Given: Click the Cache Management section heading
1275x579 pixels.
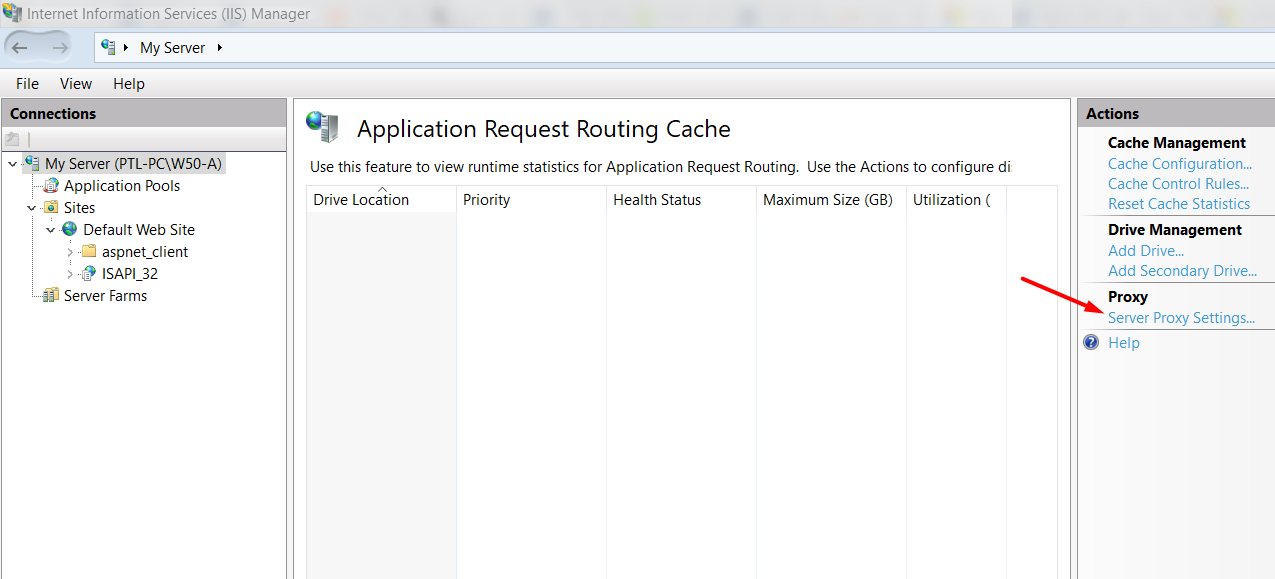Looking at the screenshot, I should pyautogui.click(x=1177, y=142).
